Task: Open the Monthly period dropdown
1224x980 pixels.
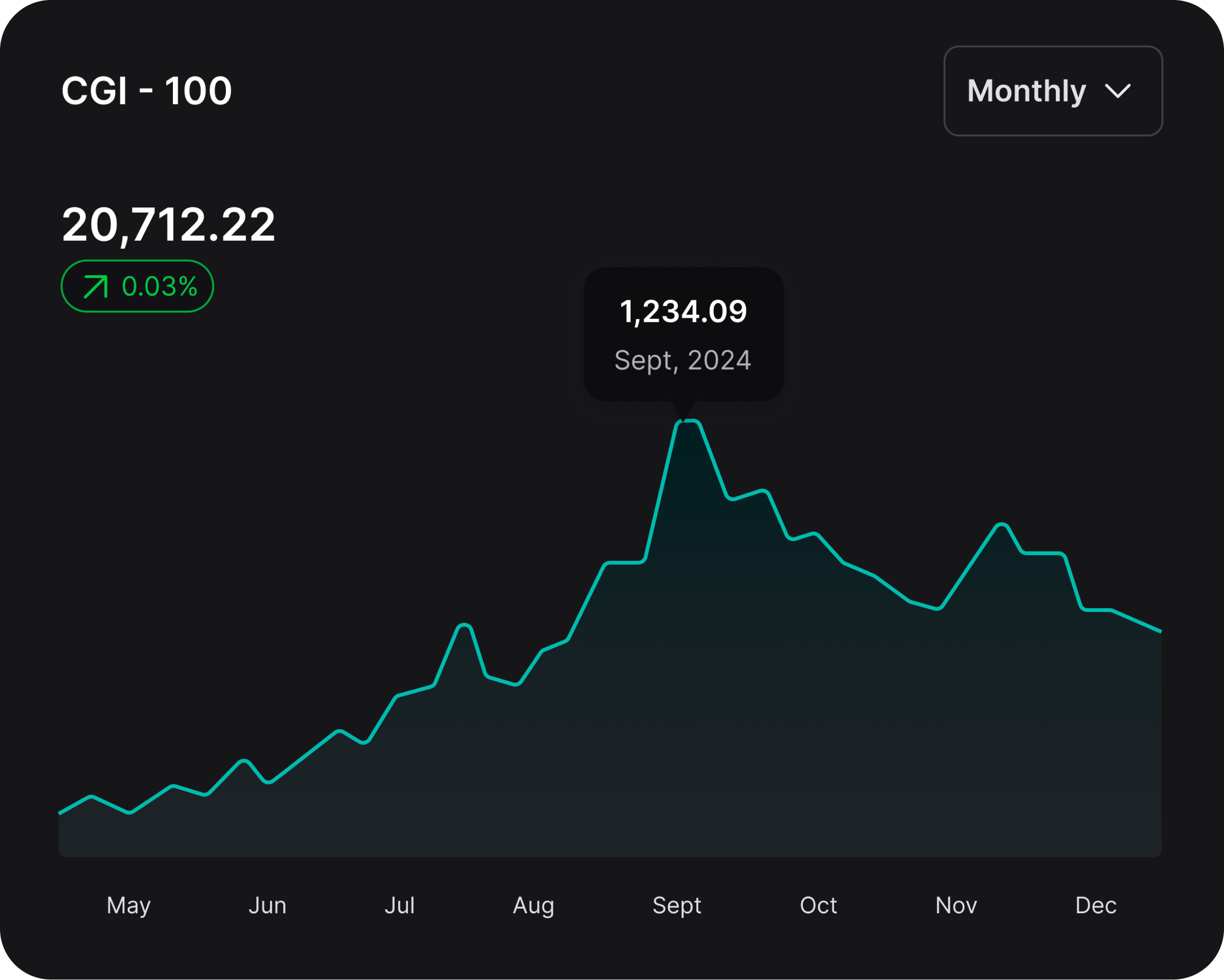Action: coord(1053,91)
